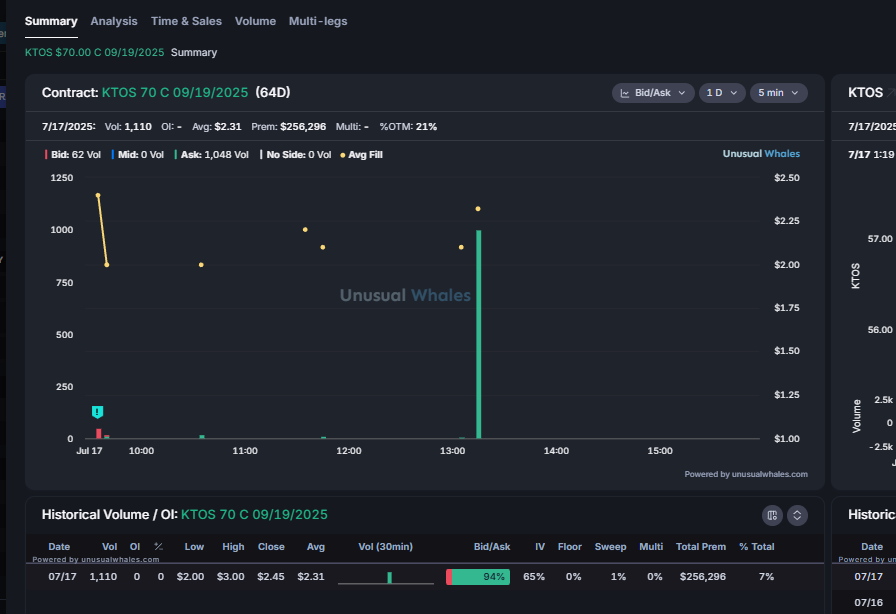This screenshot has width=896, height=614.
Task: Select the Multi-legs tab
Action: point(318,21)
